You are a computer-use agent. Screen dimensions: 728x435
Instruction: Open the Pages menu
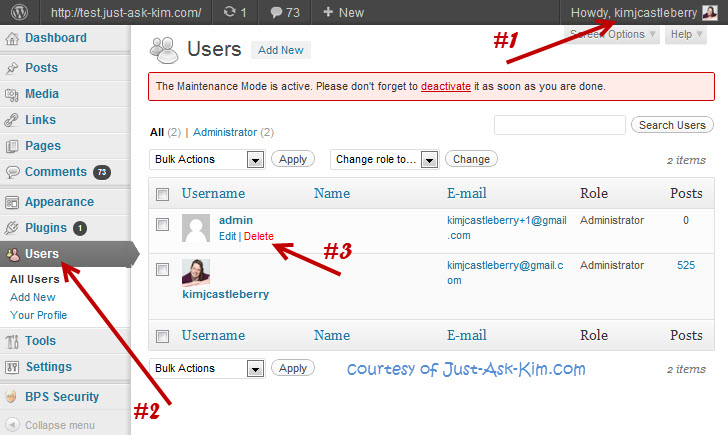pyautogui.click(x=43, y=146)
